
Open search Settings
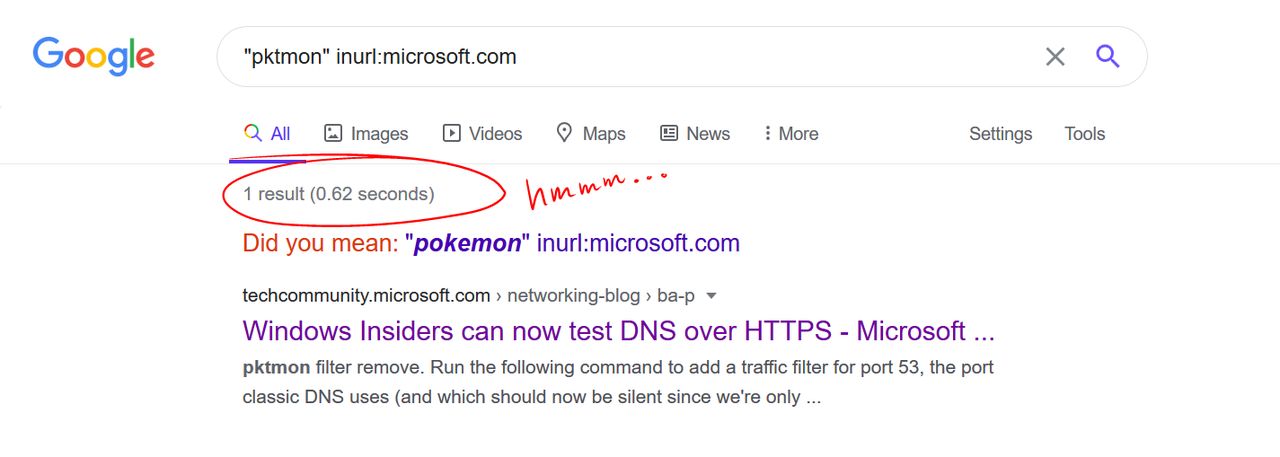(1000, 133)
